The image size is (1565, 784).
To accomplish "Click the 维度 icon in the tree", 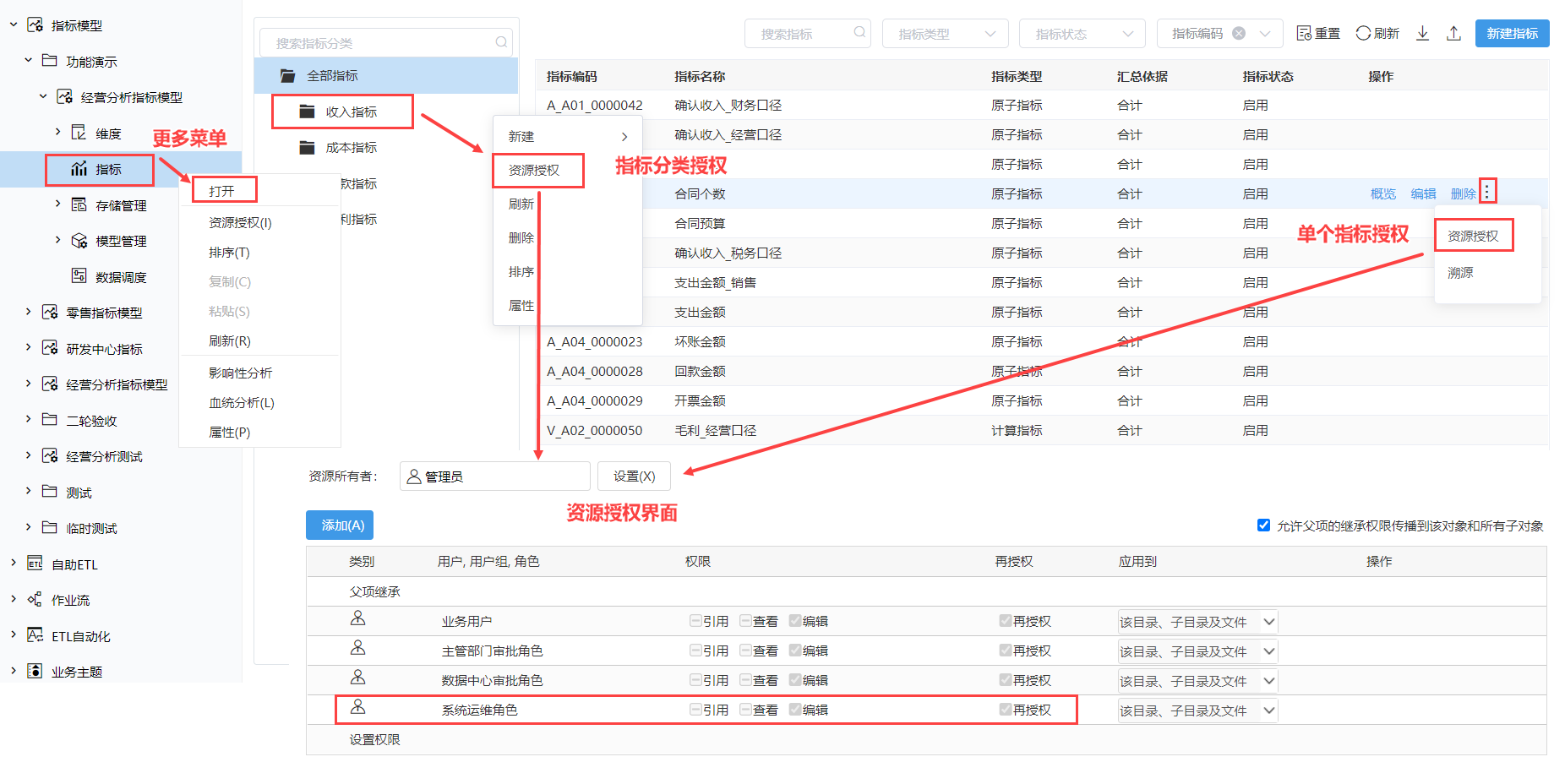I will (79, 133).
